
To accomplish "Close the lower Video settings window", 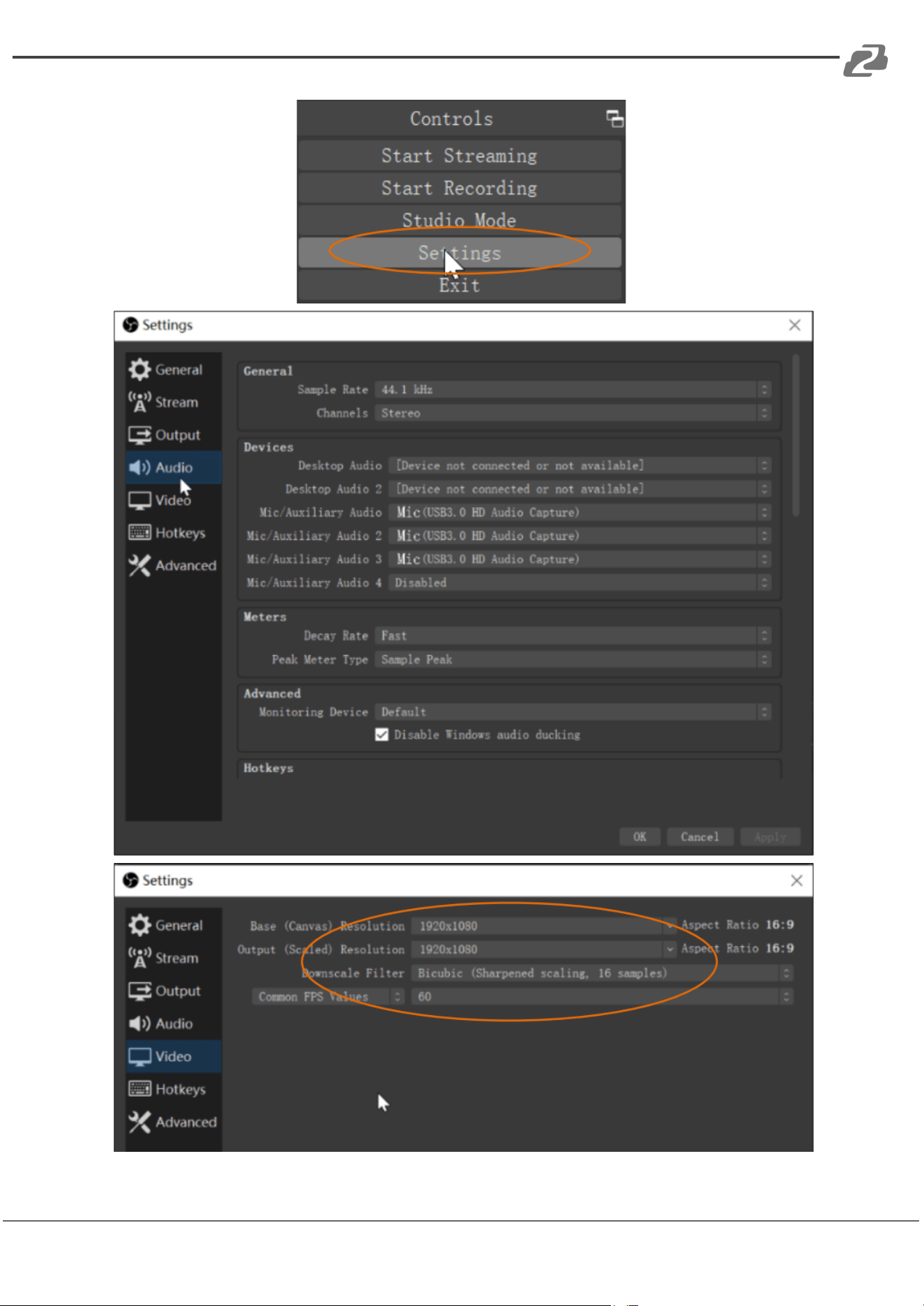I will 796,880.
